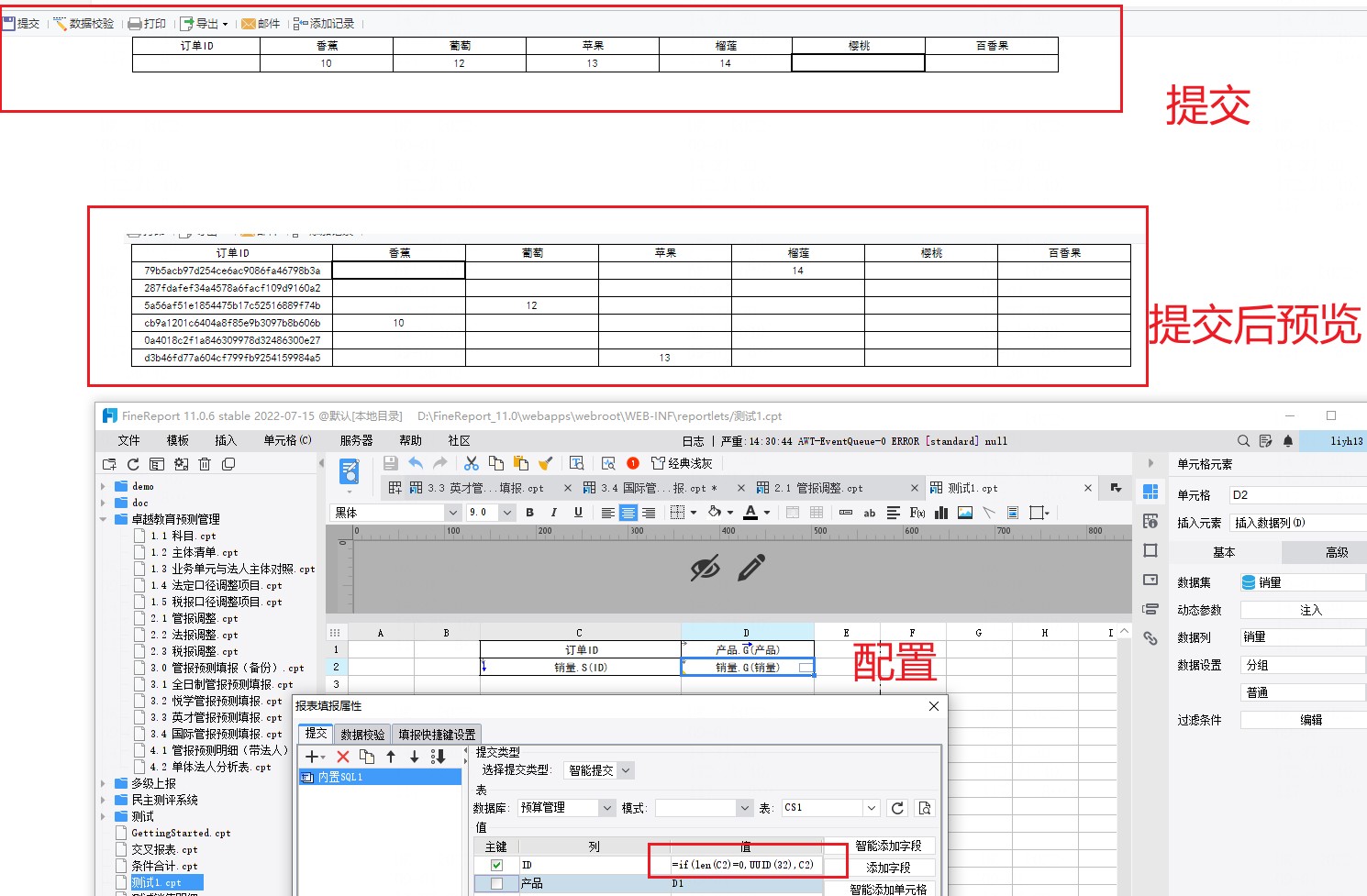
Task: Click the insert chart bar icon
Action: click(x=941, y=513)
